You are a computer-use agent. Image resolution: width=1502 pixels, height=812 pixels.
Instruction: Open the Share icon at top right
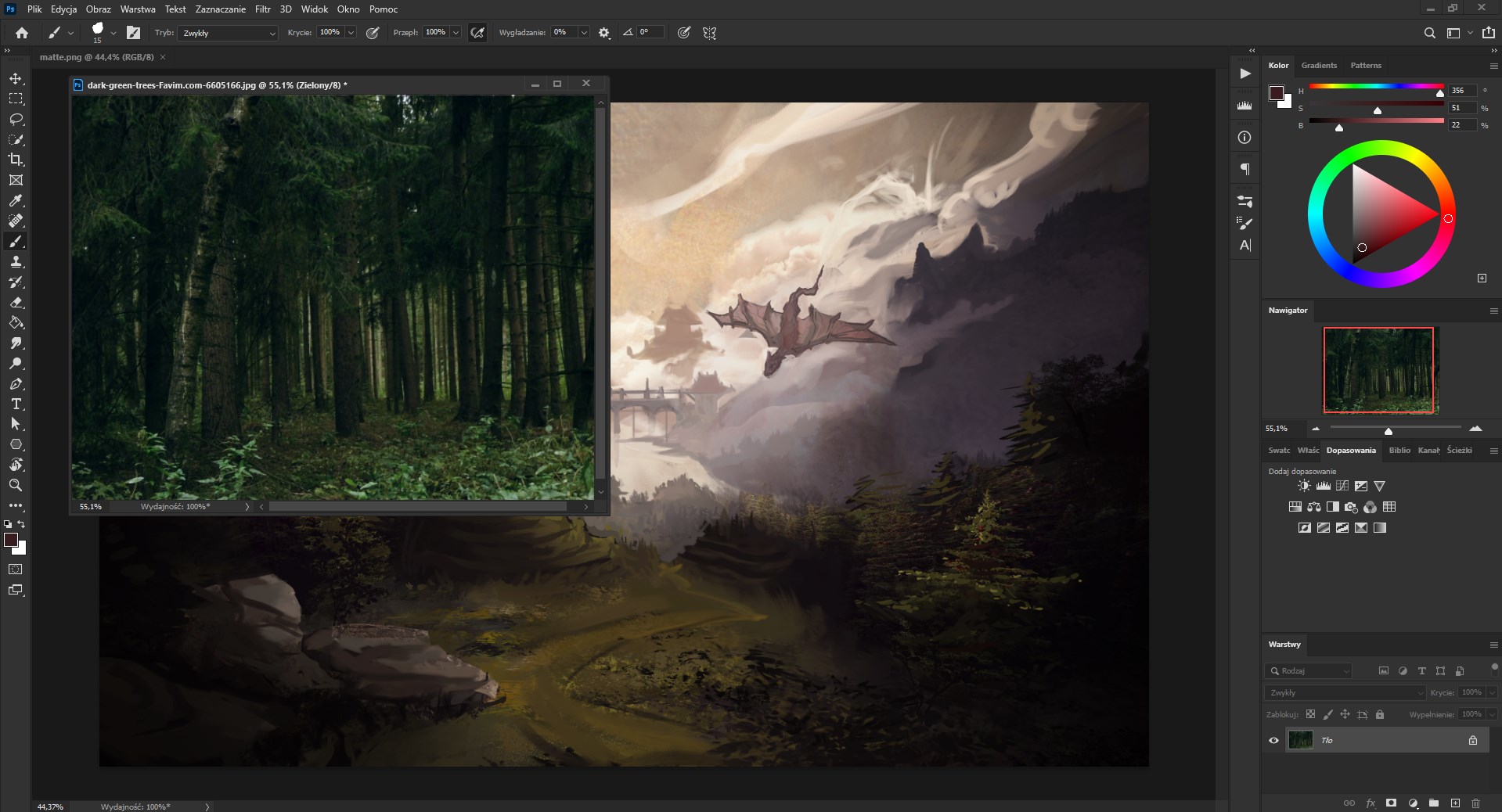(1489, 33)
